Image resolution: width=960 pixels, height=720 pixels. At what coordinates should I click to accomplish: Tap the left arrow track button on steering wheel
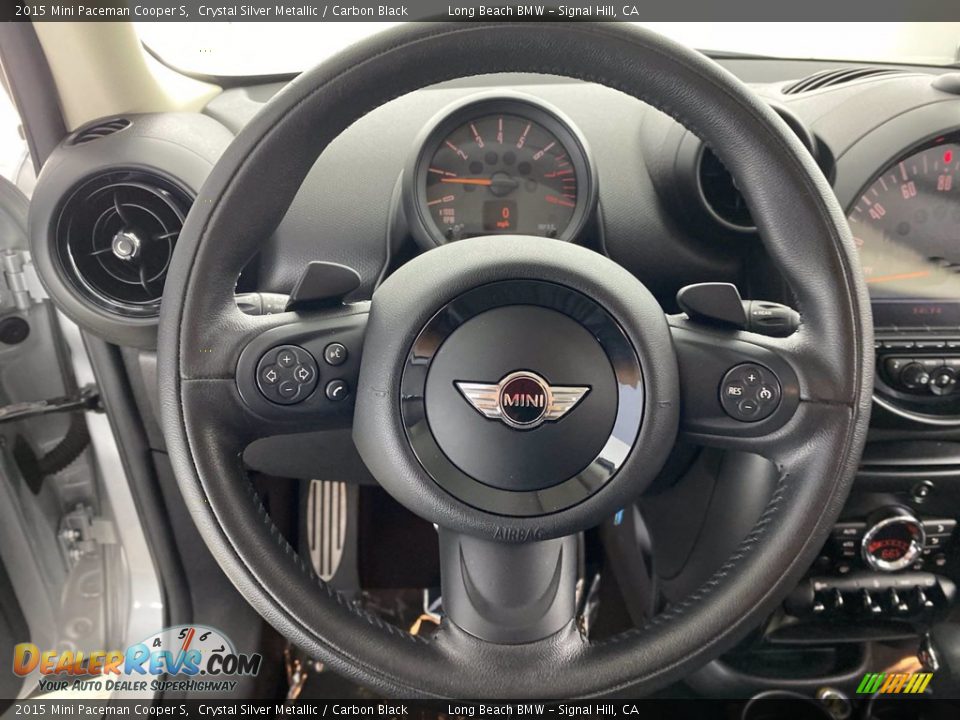point(271,375)
